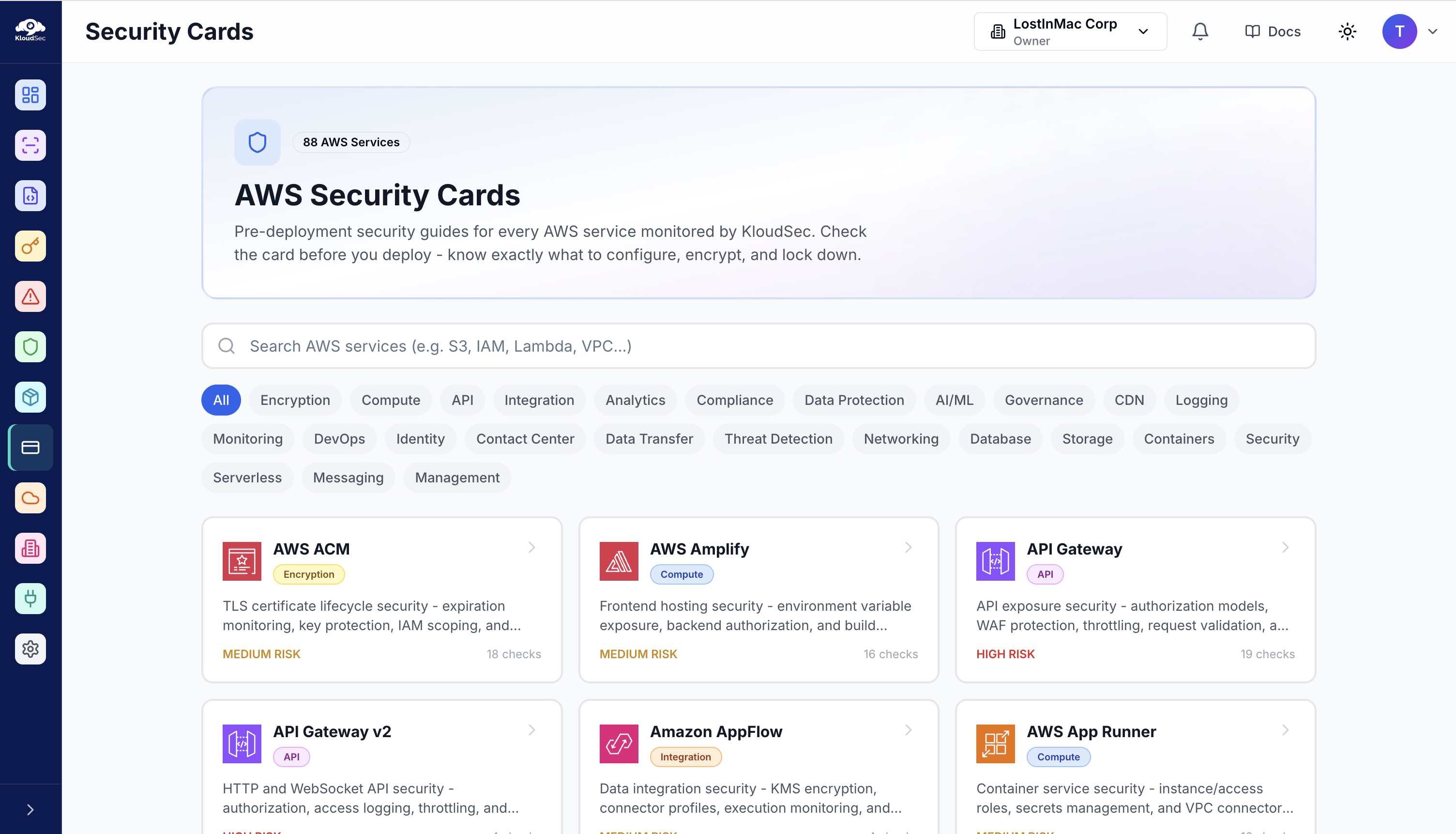The height and width of the screenshot is (834, 1456).
Task: Filter by Governance category chip
Action: coord(1044,400)
